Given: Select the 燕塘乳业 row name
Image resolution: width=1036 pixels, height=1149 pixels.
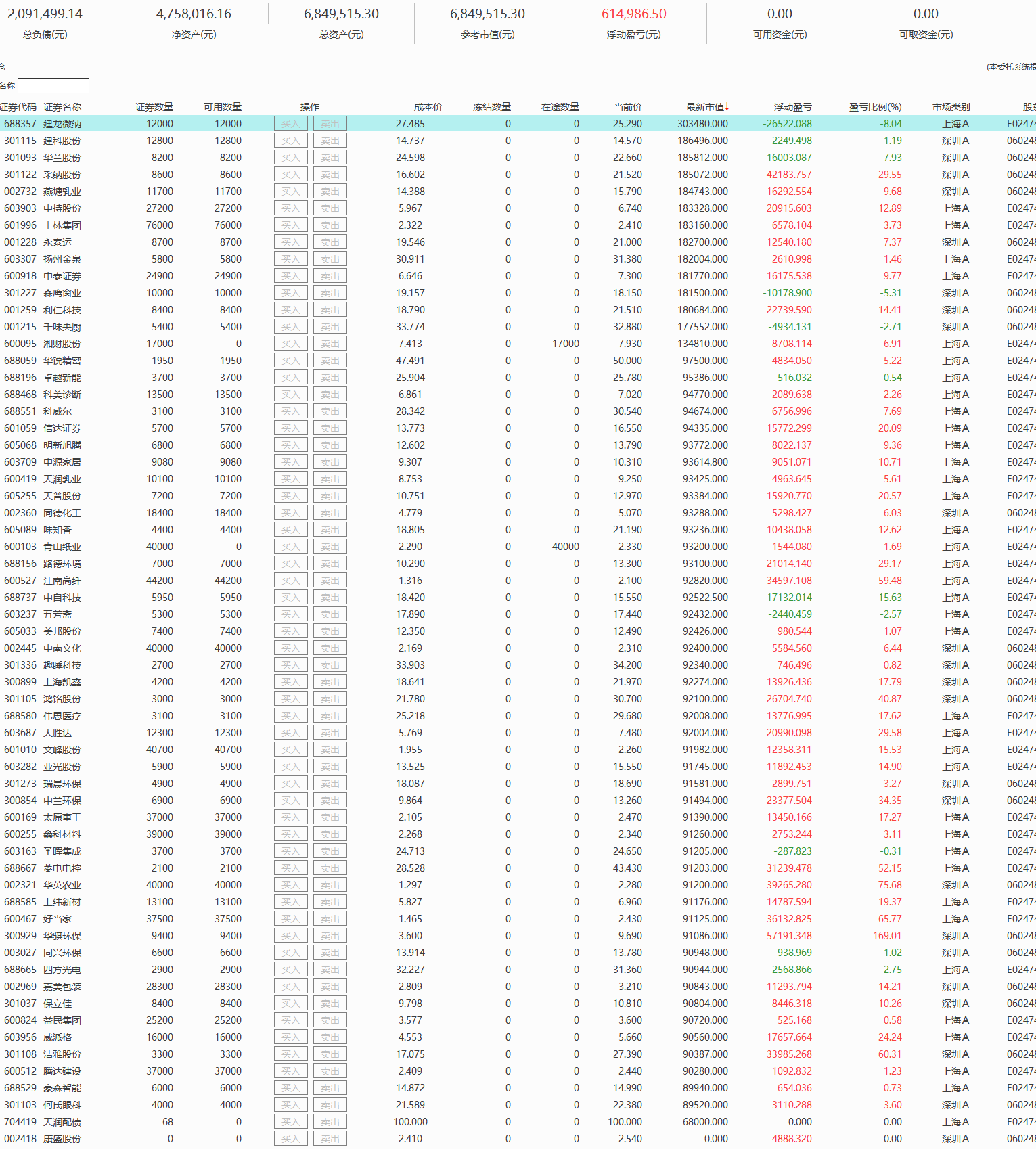Looking at the screenshot, I should 62,191.
